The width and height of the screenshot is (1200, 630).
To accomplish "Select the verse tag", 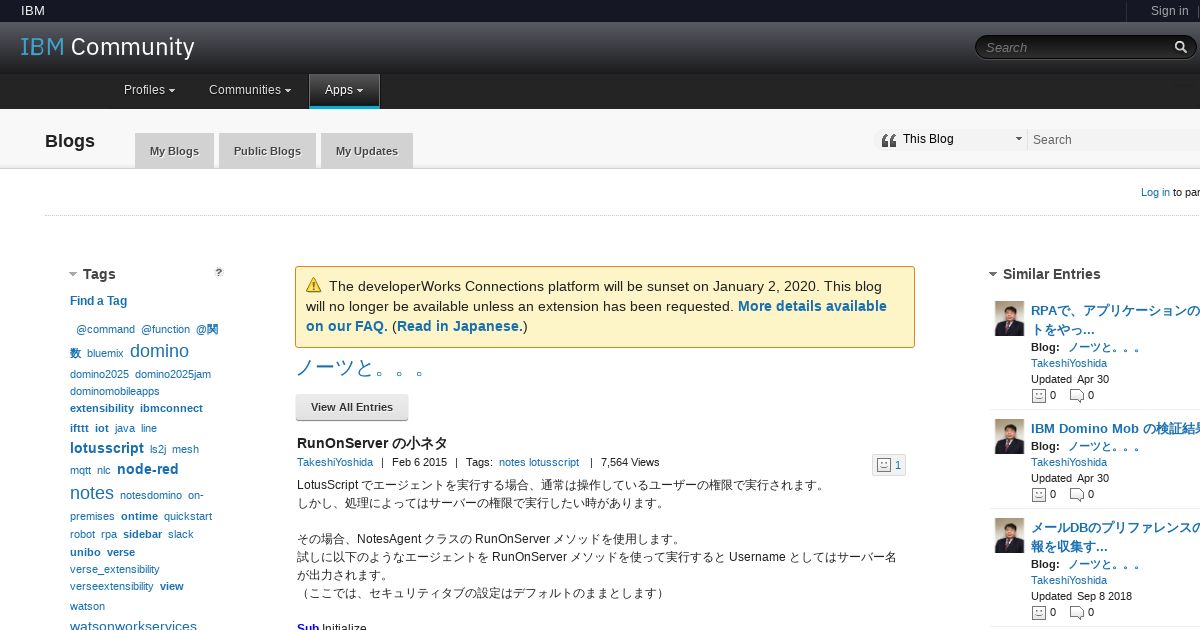I will [121, 552].
